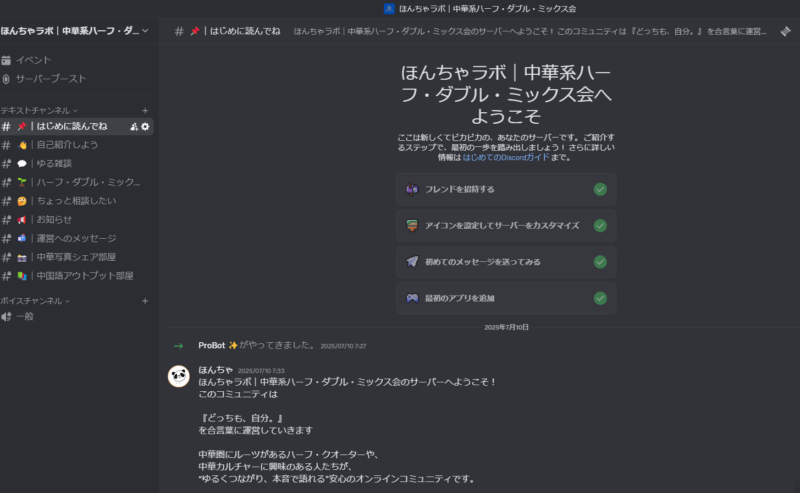Click ほんちゃ's panda avatar
The height and width of the screenshot is (493, 800).
tap(179, 377)
